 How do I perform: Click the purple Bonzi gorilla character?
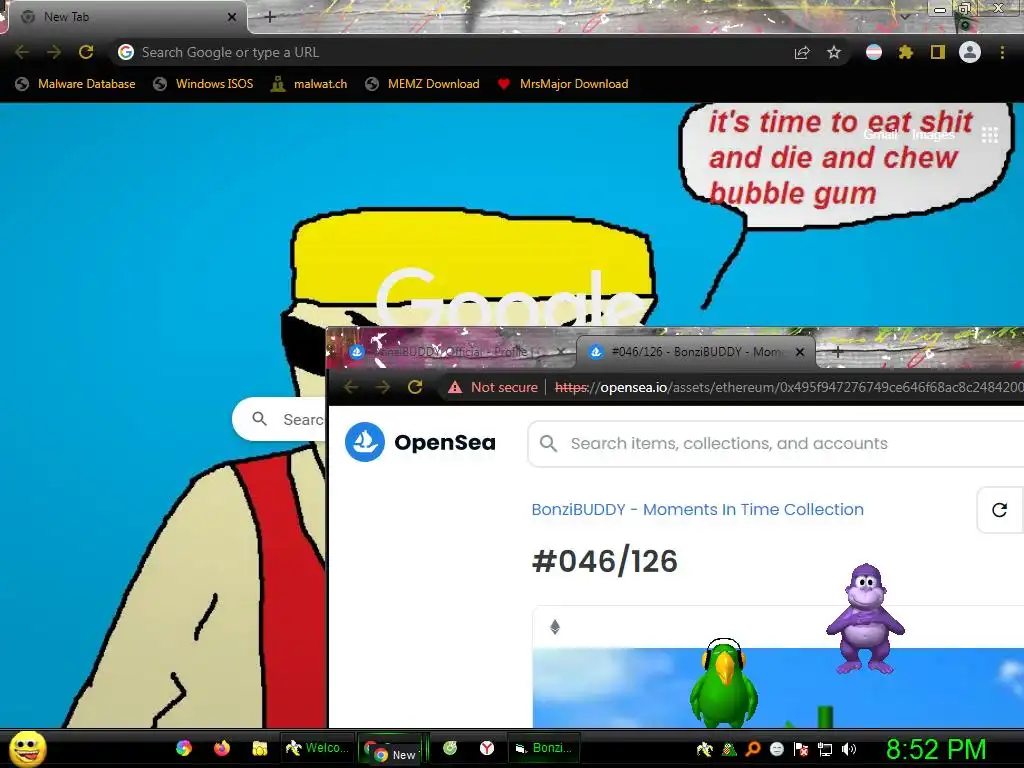pyautogui.click(x=865, y=618)
